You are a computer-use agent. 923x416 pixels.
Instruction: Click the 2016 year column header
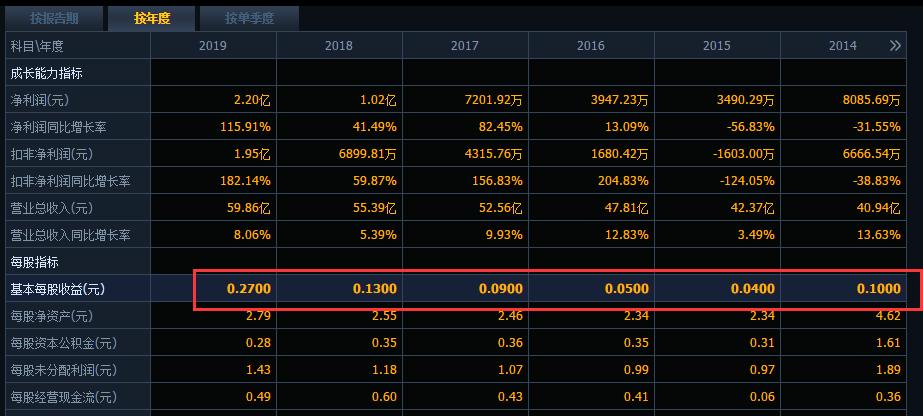(591, 46)
